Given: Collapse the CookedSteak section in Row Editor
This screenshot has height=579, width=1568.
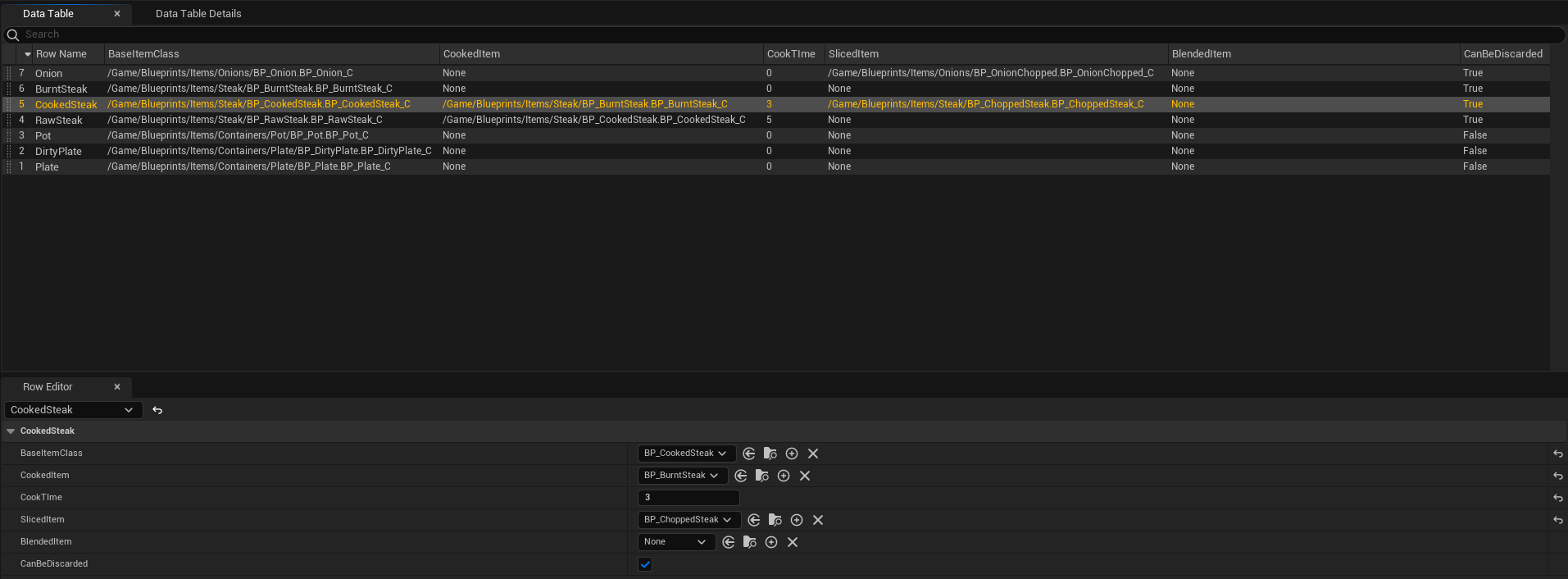Looking at the screenshot, I should 11,431.
